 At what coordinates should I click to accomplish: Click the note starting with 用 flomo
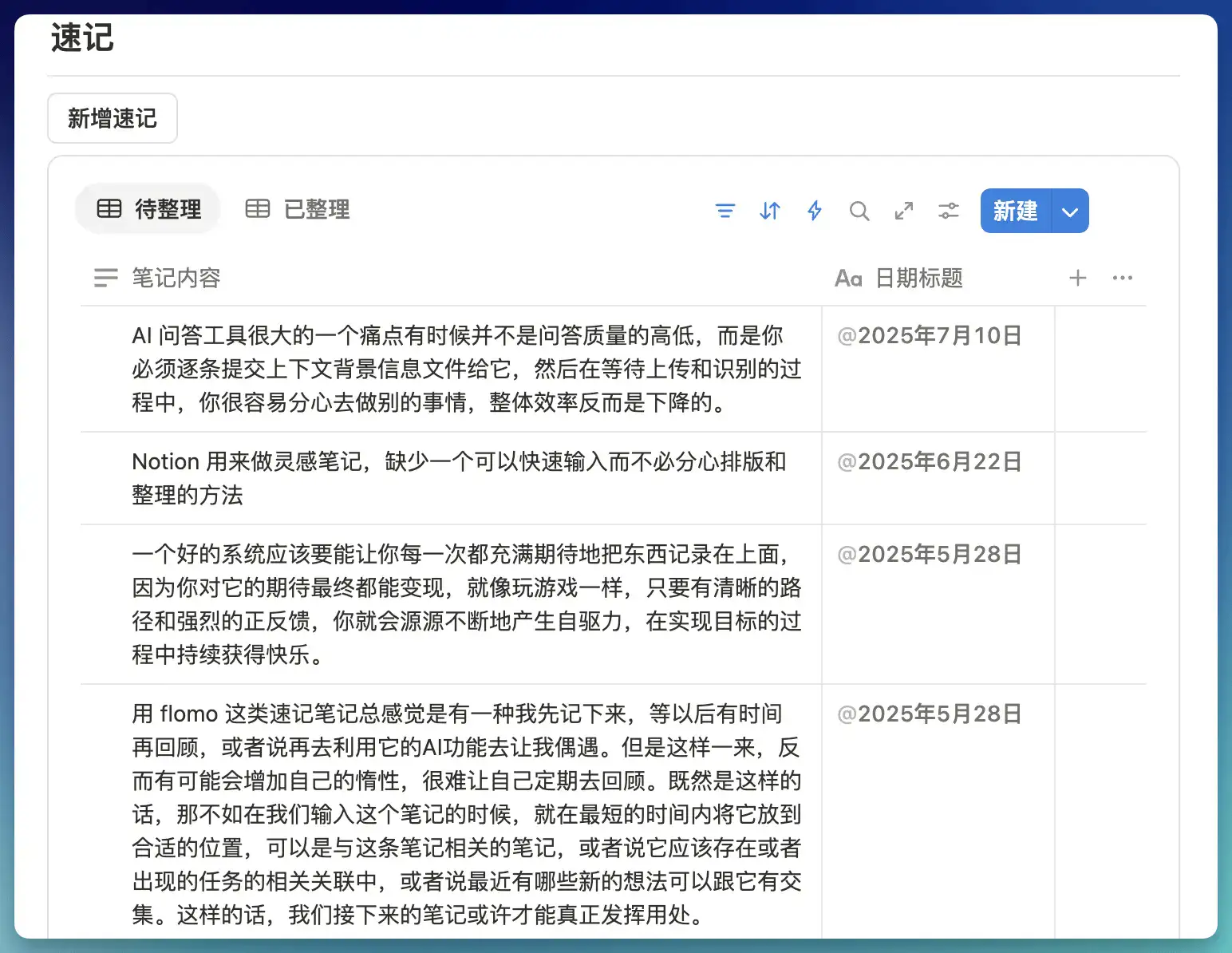point(467,813)
